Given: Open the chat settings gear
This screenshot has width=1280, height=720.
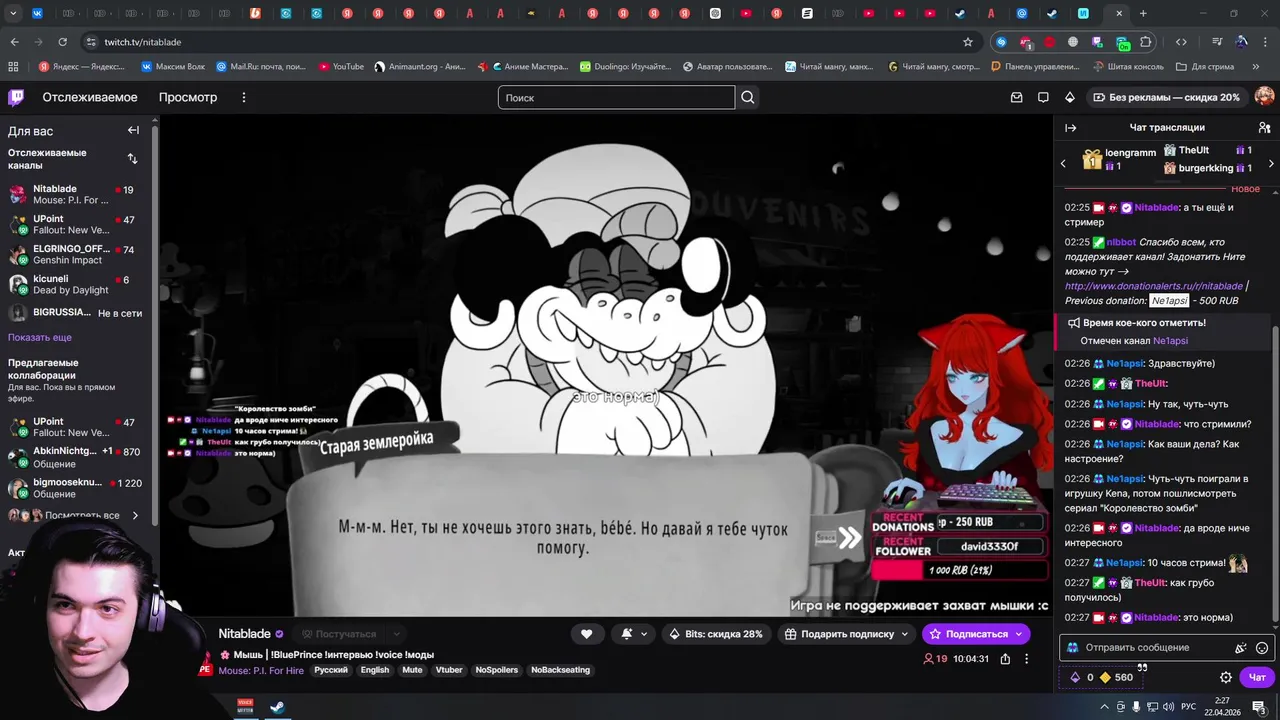Looking at the screenshot, I should [1226, 677].
